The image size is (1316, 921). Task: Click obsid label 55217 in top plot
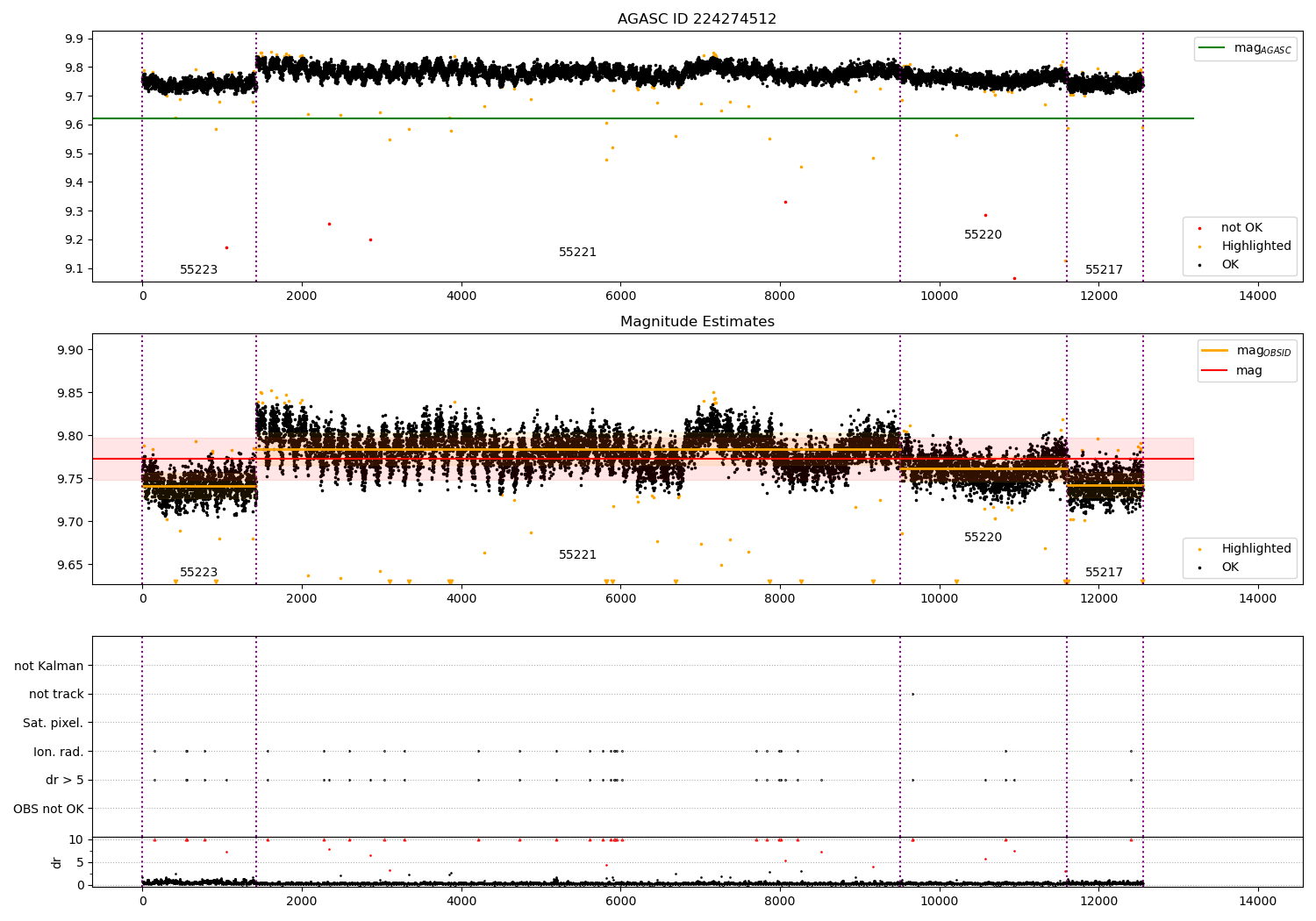coord(1104,270)
